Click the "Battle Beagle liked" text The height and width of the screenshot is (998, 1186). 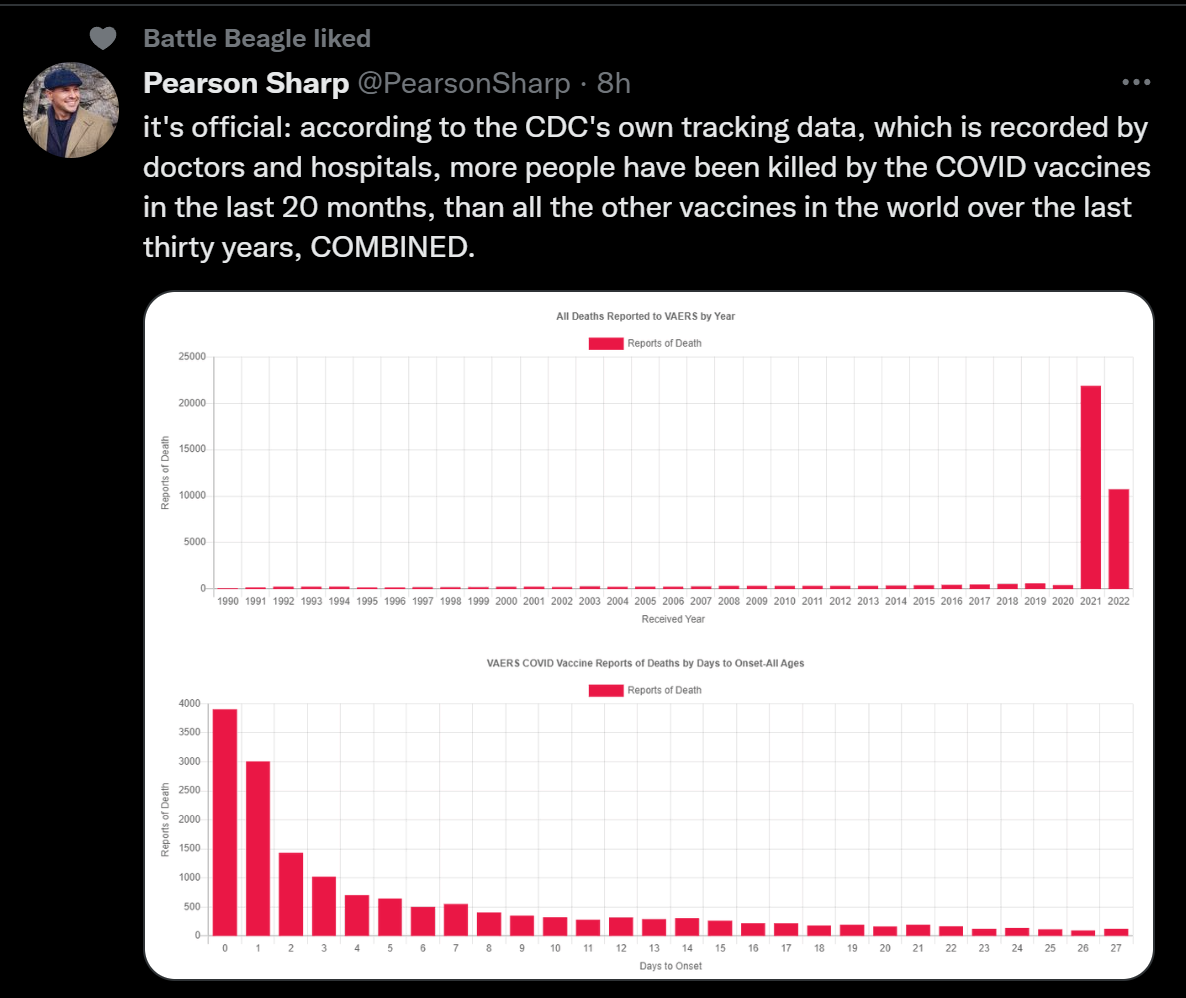tap(257, 38)
